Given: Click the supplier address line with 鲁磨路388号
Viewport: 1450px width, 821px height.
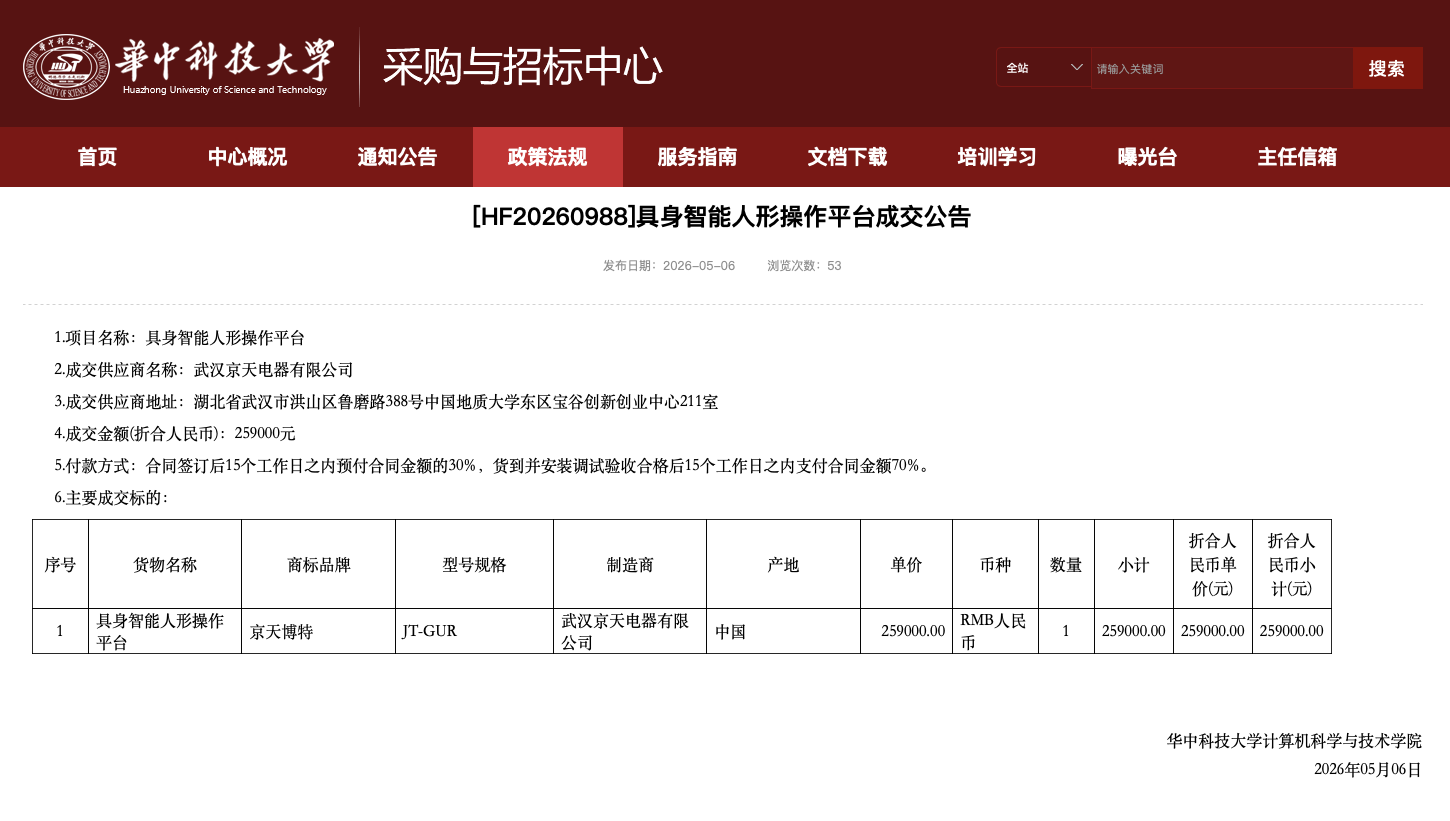Looking at the screenshot, I should tap(386, 402).
